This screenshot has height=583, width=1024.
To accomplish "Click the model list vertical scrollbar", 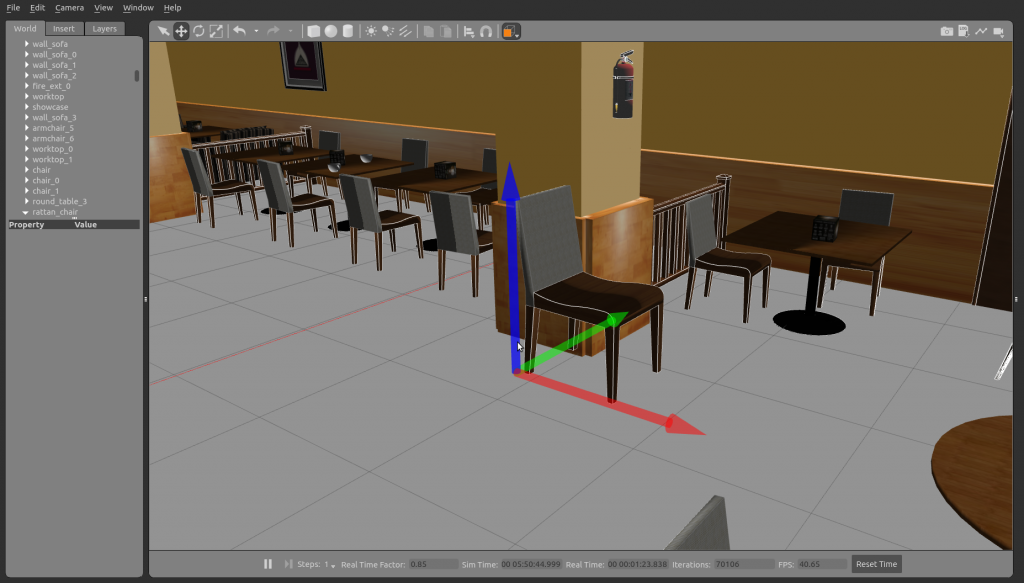I will (137, 76).
